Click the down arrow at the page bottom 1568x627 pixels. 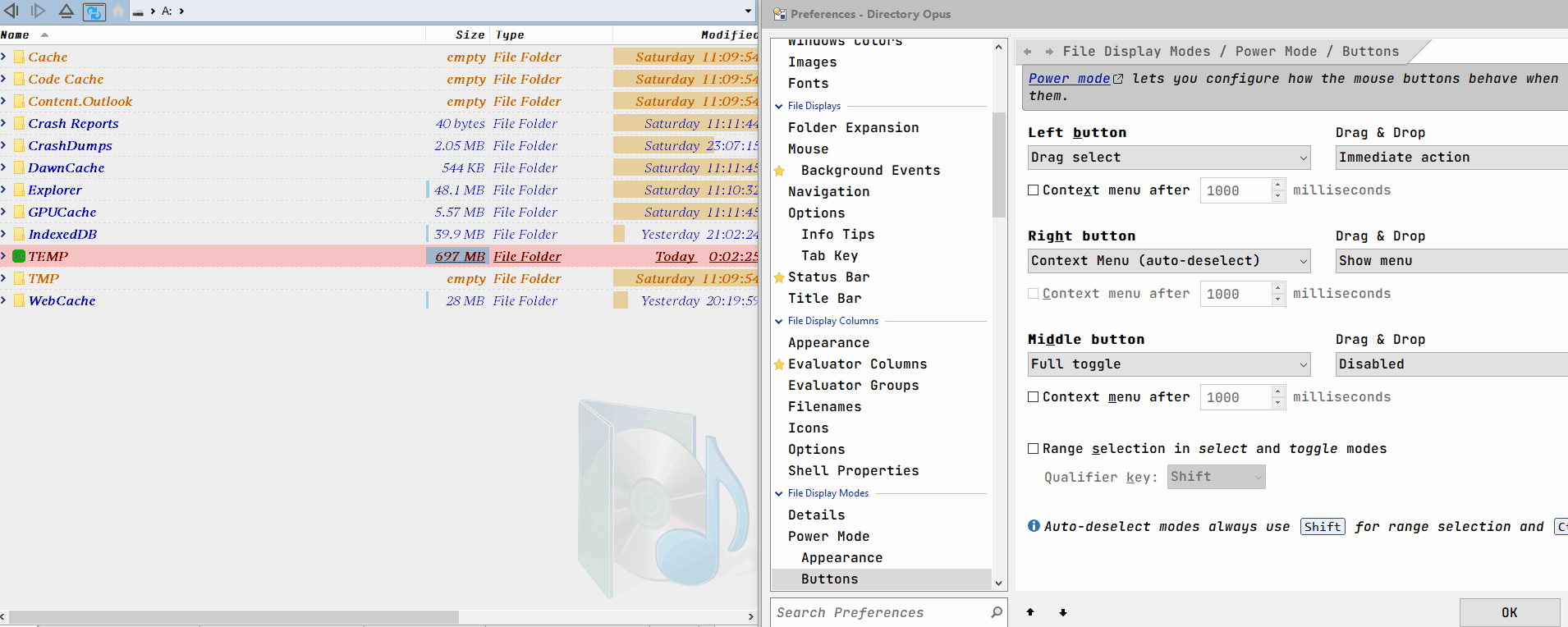coord(1063,612)
